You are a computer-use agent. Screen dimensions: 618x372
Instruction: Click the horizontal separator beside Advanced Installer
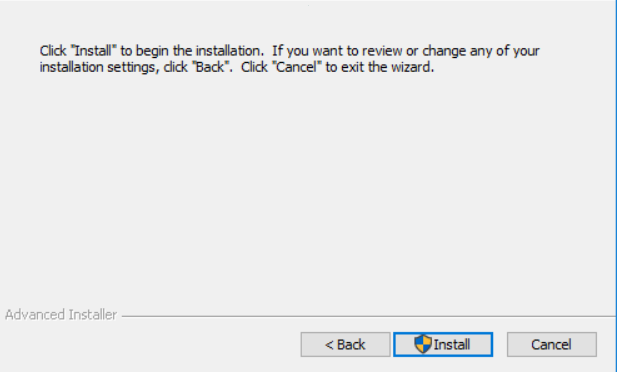[x=369, y=316]
